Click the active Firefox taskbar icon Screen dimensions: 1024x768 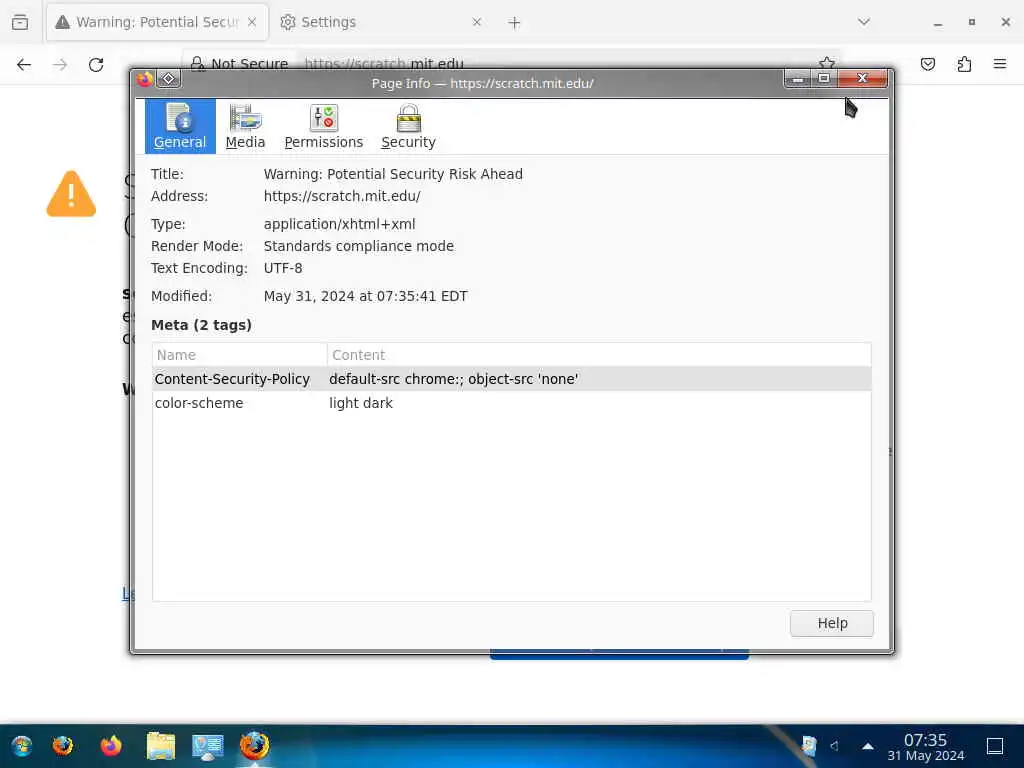(255, 746)
